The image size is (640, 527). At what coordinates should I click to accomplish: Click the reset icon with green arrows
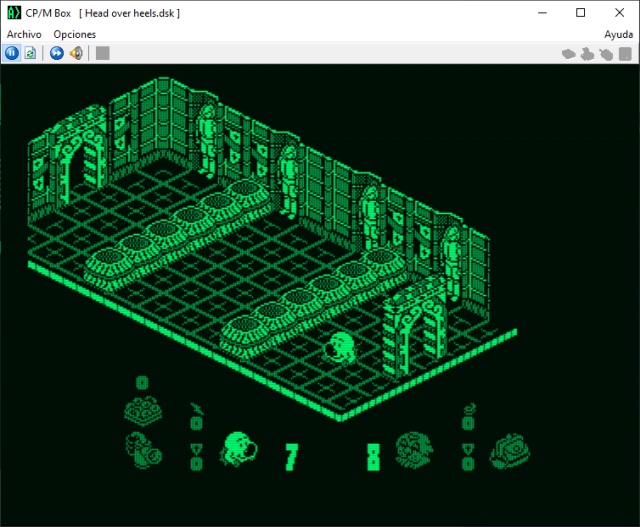30,53
